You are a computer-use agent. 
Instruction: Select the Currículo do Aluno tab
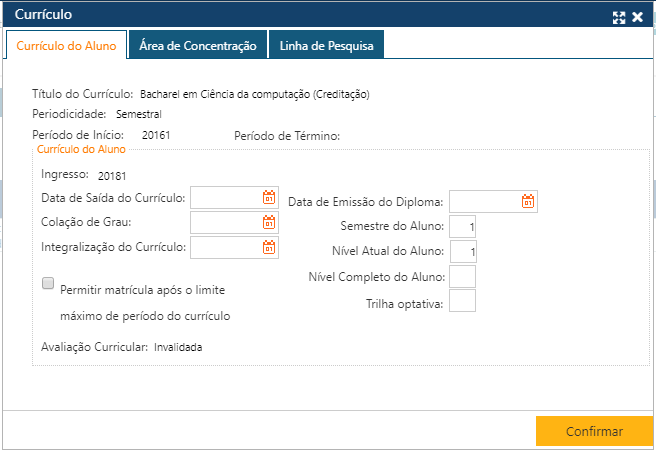pyautogui.click(x=67, y=45)
